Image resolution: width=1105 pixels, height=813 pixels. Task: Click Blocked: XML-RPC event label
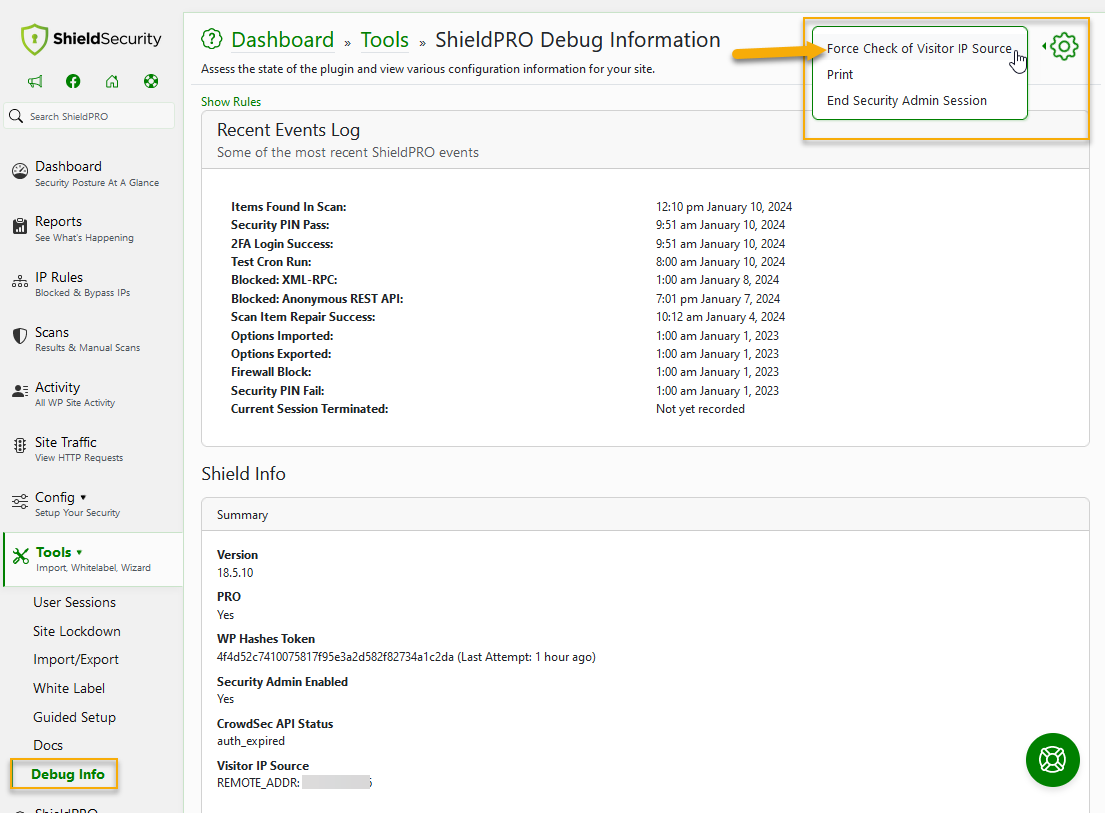[x=284, y=280]
